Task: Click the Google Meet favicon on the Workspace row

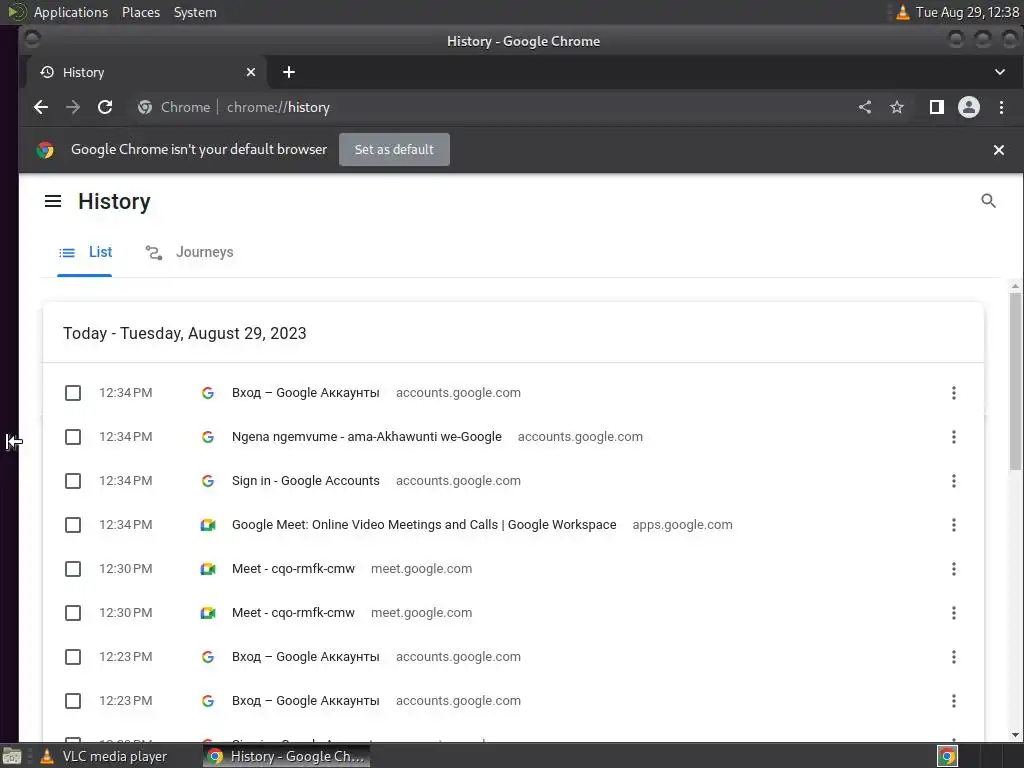Action: (208, 525)
